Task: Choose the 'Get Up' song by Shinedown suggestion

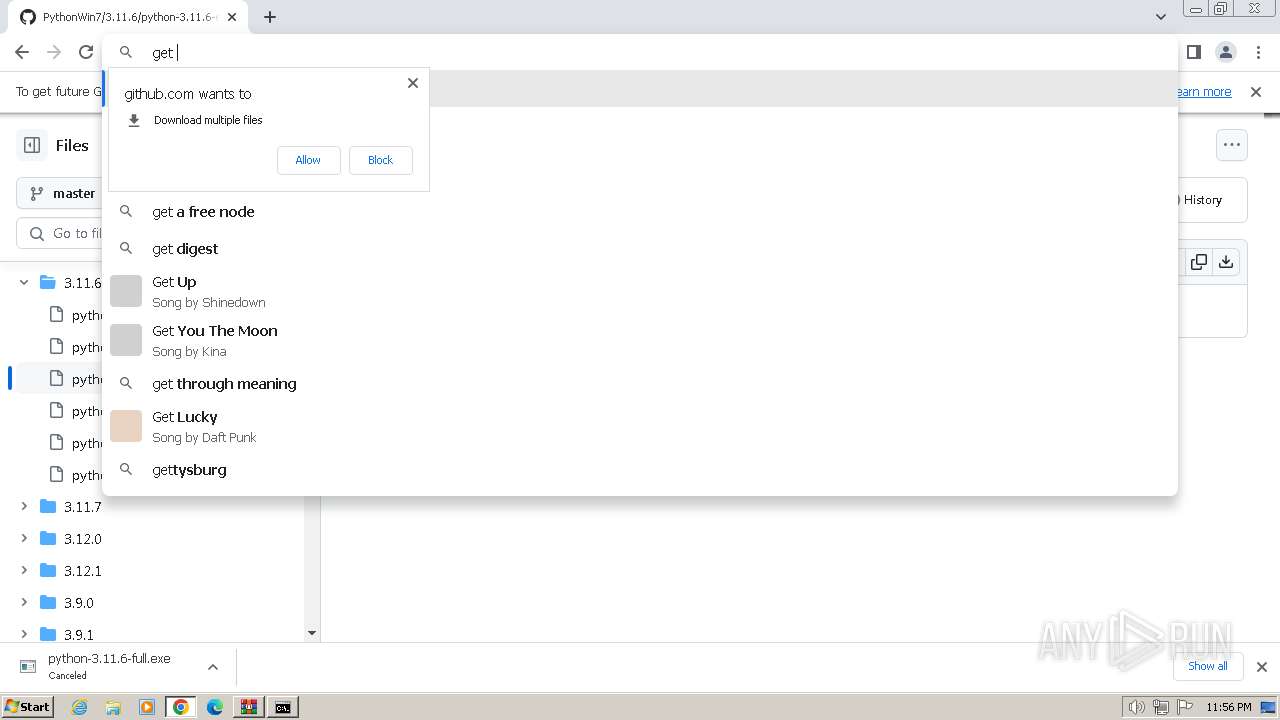Action: [640, 291]
